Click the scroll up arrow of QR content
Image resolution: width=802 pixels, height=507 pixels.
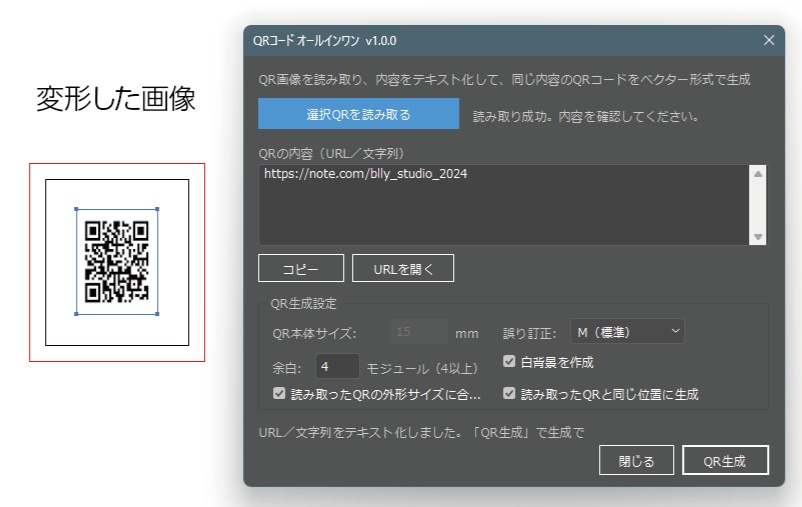pyautogui.click(x=758, y=174)
